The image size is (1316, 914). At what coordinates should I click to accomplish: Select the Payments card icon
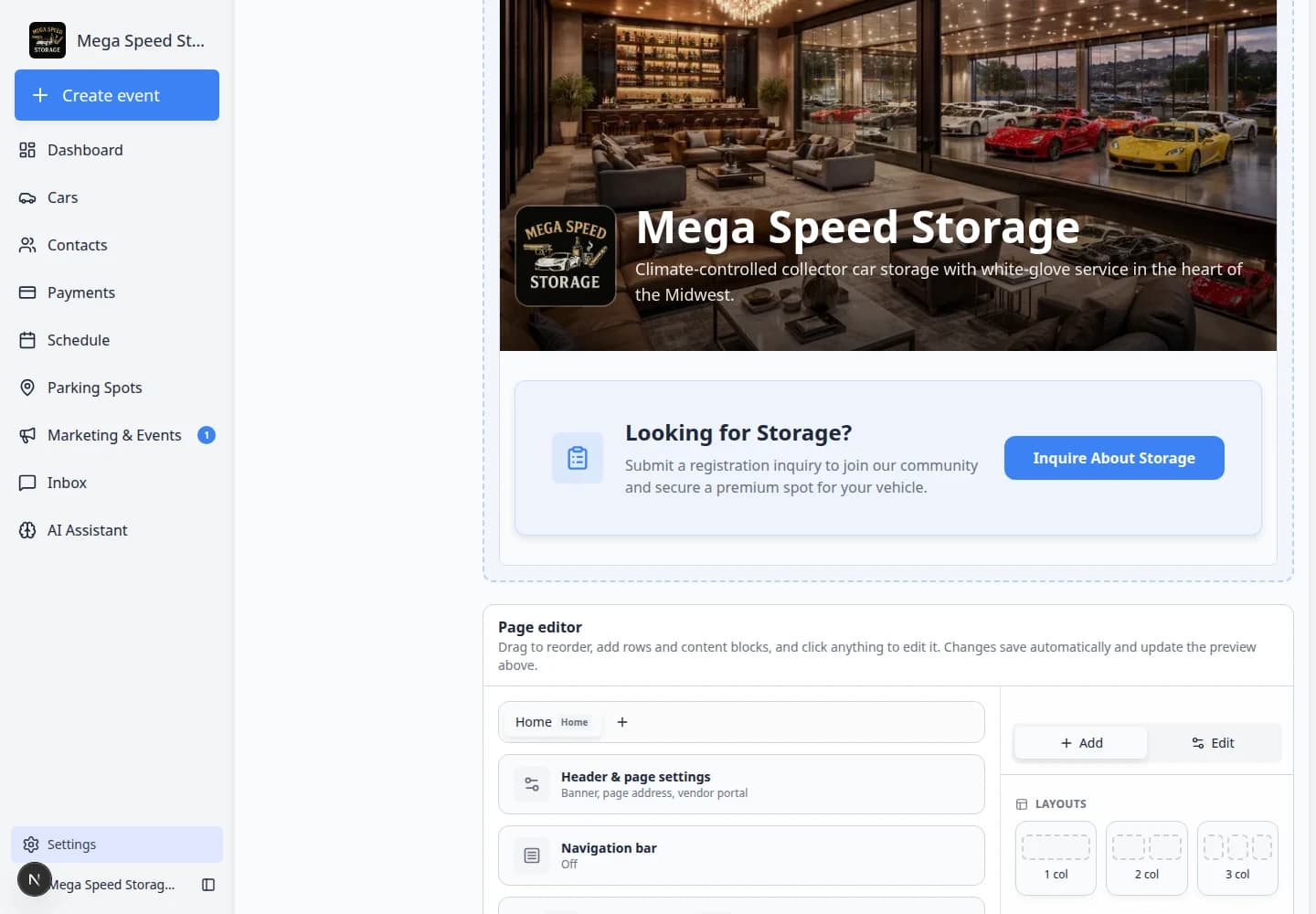[27, 292]
